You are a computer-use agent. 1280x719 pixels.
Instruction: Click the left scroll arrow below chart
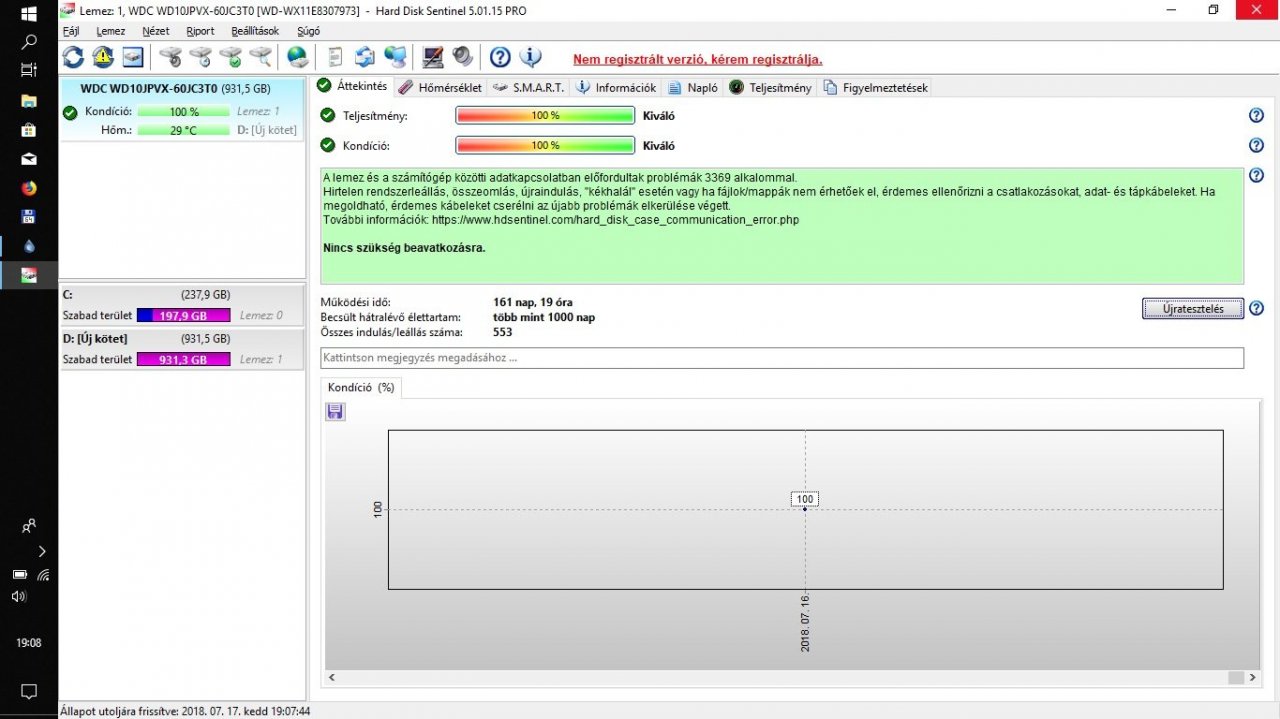(332, 677)
